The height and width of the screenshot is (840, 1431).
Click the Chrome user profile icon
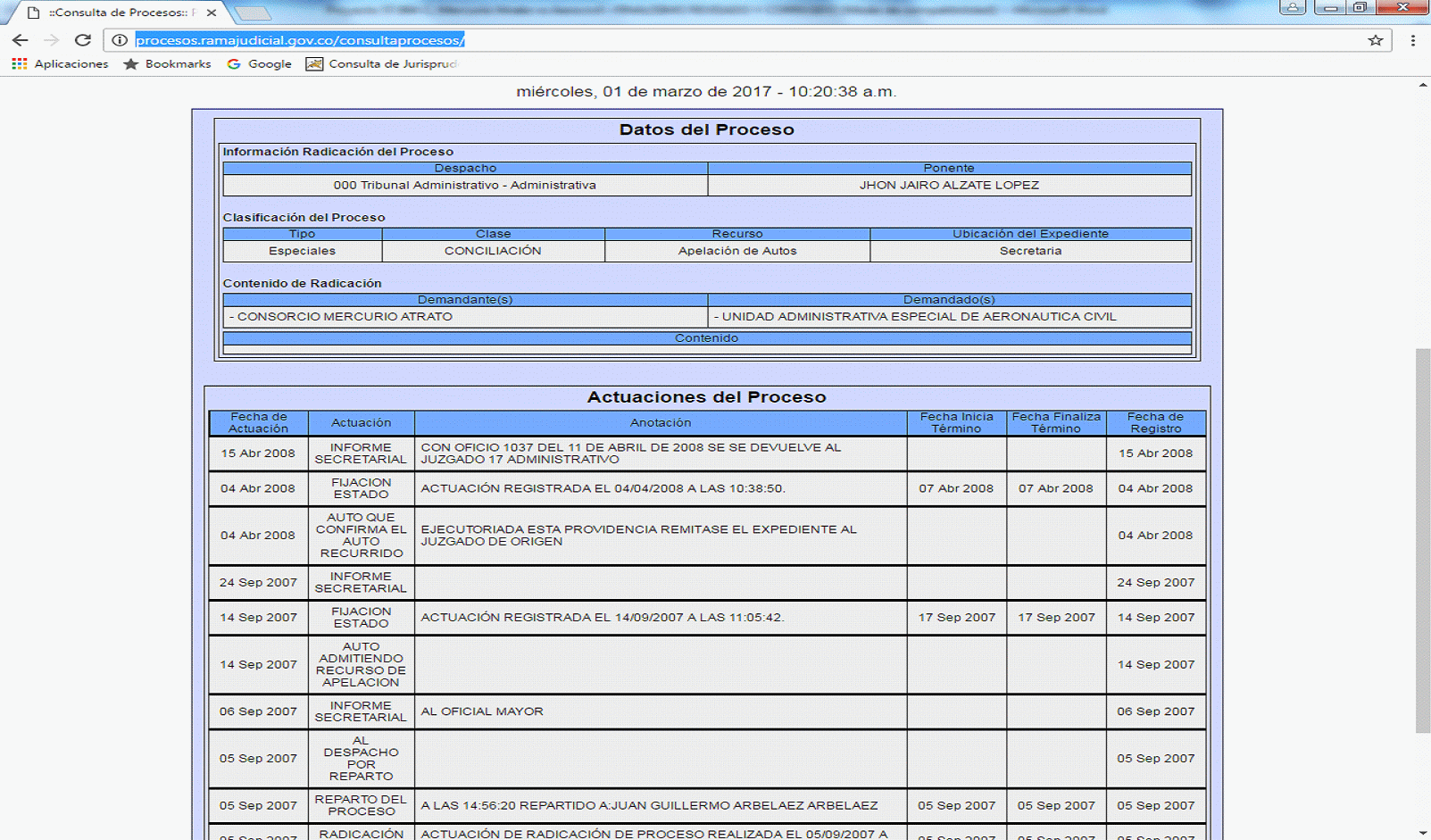[1292, 7]
